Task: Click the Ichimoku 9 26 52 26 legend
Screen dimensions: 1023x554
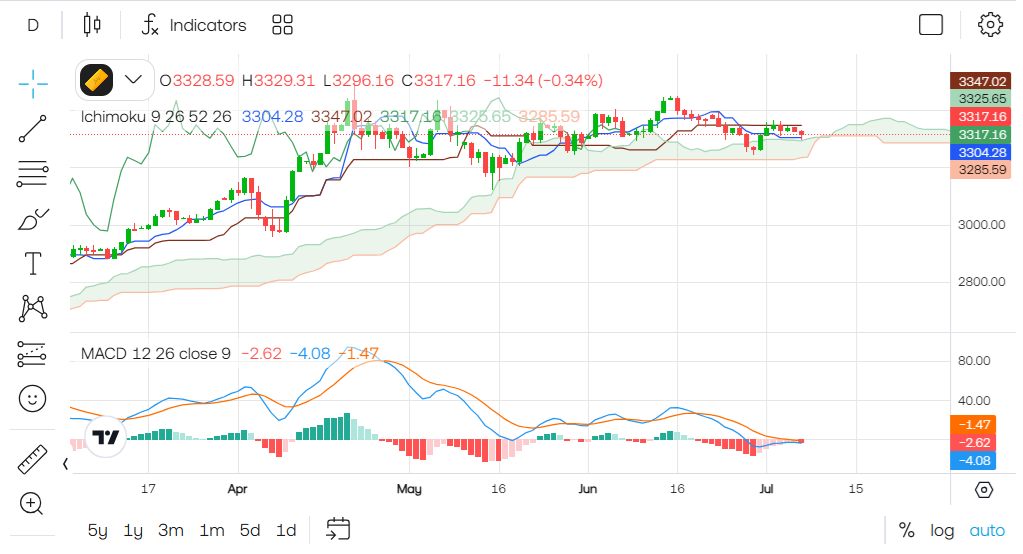Action: pyautogui.click(x=156, y=117)
